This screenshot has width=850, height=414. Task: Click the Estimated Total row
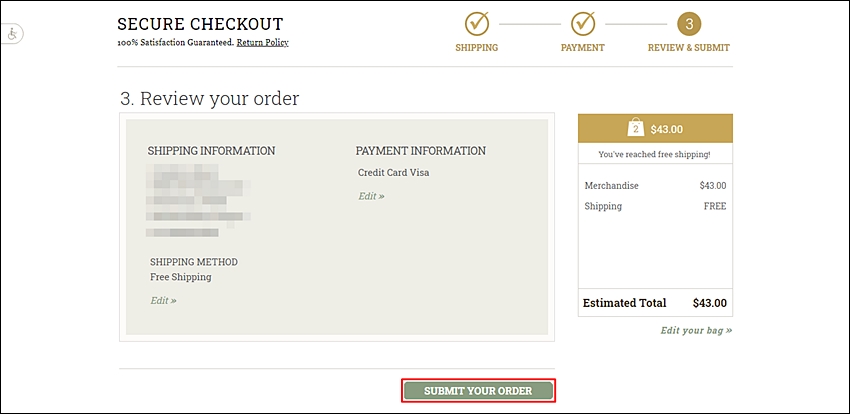coord(655,303)
